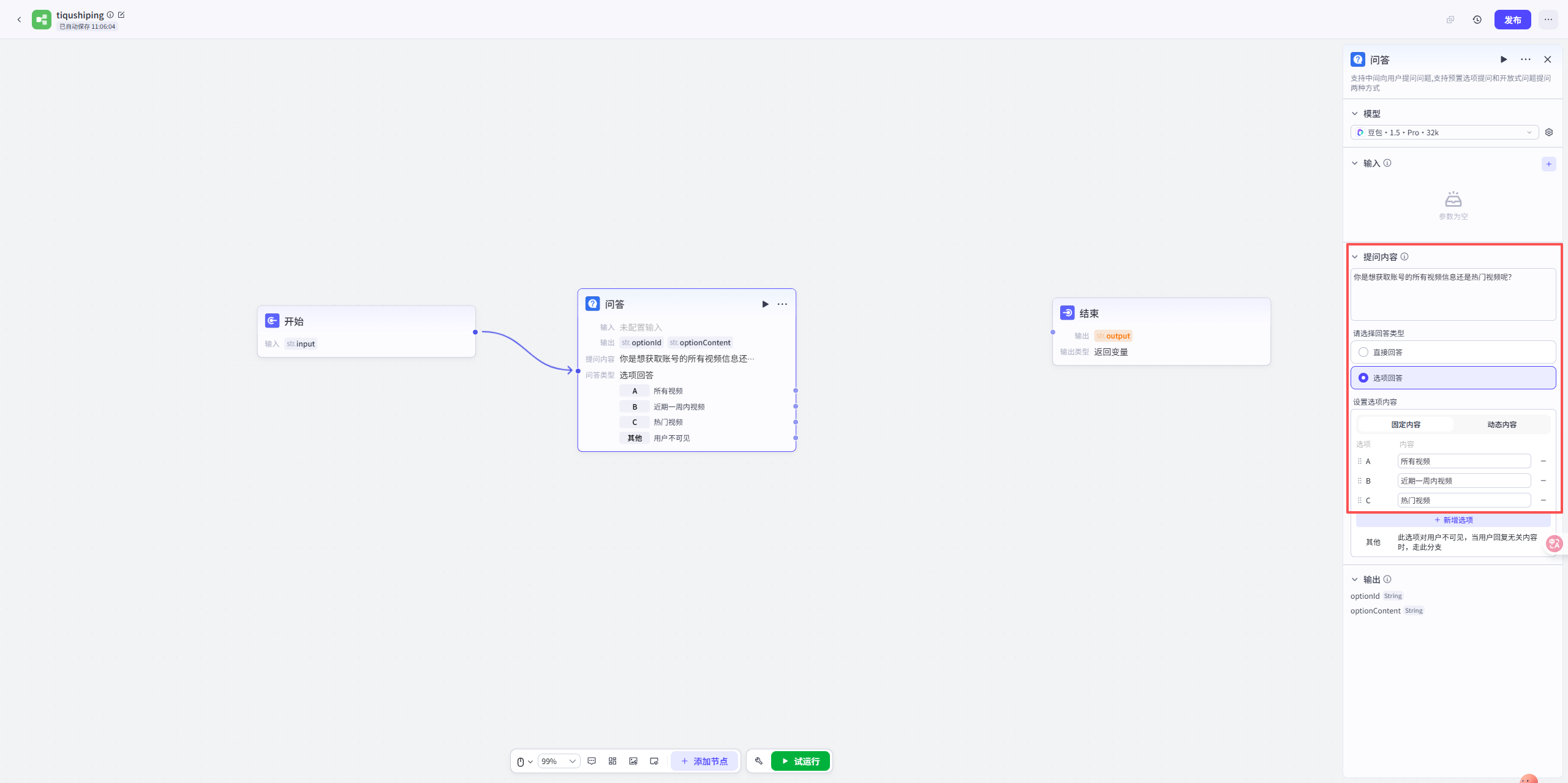Switch to the 动态内容 tab
Image resolution: width=1568 pixels, height=783 pixels.
click(x=1501, y=424)
